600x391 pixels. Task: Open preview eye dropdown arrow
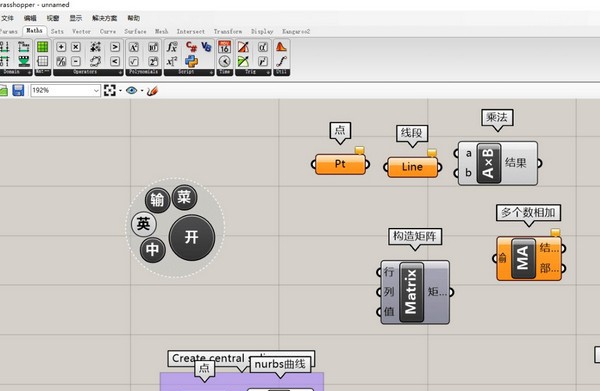click(x=142, y=91)
